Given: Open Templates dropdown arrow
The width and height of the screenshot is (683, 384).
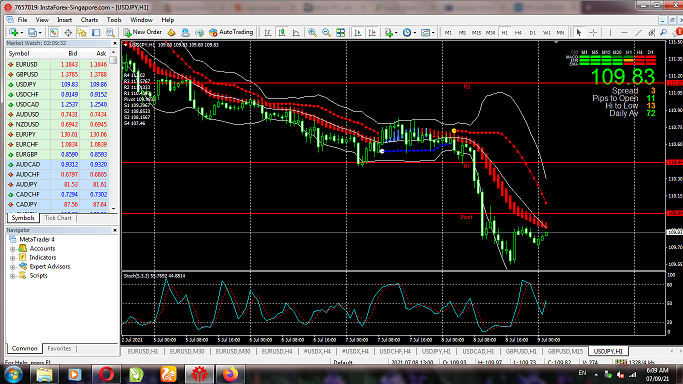Looking at the screenshot, I should coord(433,33).
